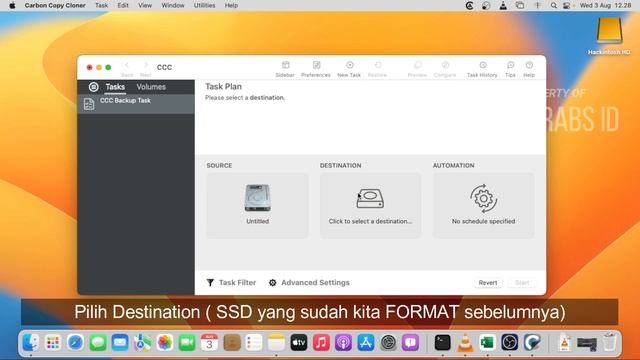Open CCC Preferences from toolbar
640x360 pixels.
point(316,69)
